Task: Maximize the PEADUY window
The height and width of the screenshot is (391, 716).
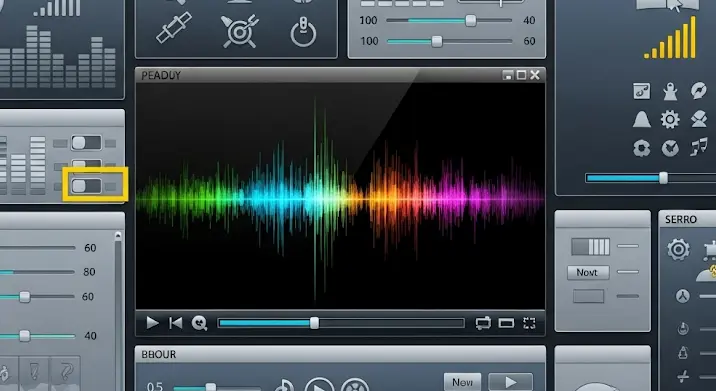Action: click(521, 75)
